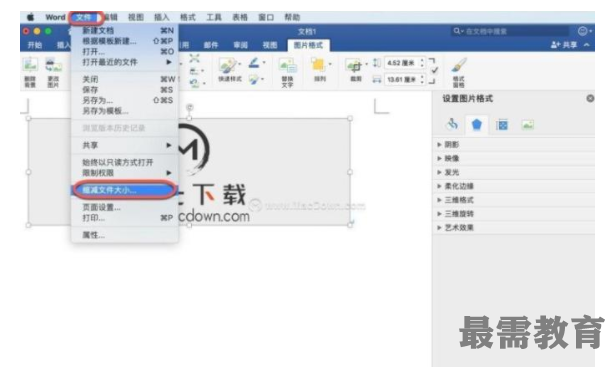Switch to the Review (审阅) ribbon tab
611x372 pixels.
240,45
